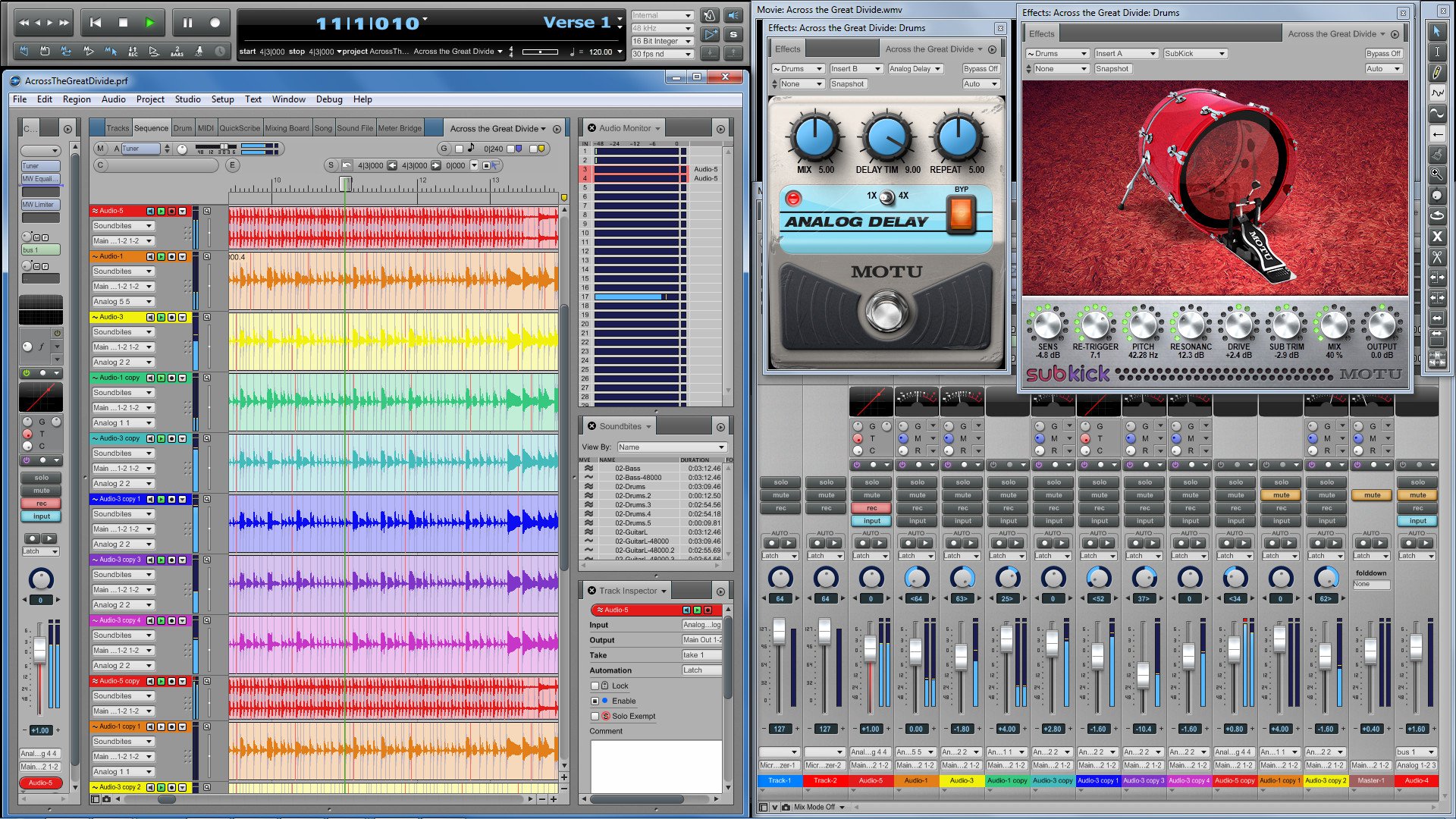This screenshot has height=819, width=1456.
Task: Toggle the metronome click icon
Action: [x=710, y=16]
